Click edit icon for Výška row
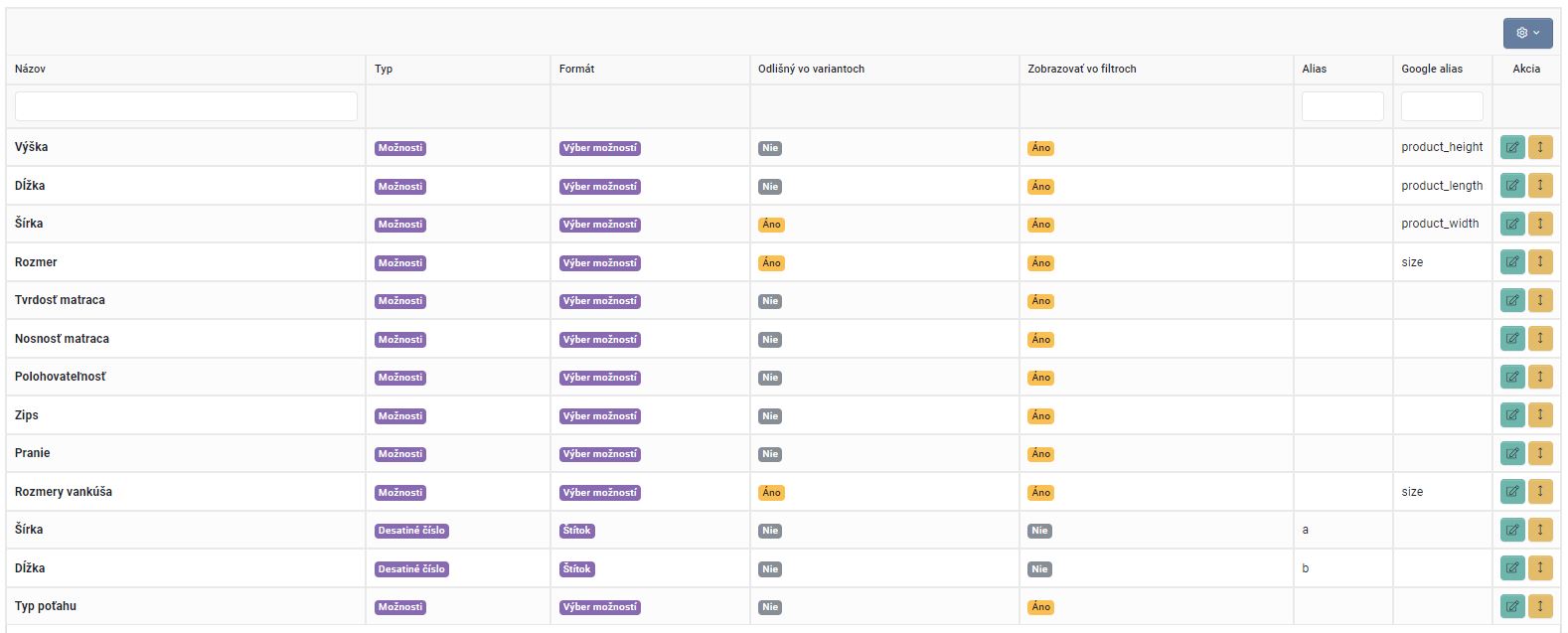This screenshot has height=633, width=1568. pyautogui.click(x=1511, y=147)
